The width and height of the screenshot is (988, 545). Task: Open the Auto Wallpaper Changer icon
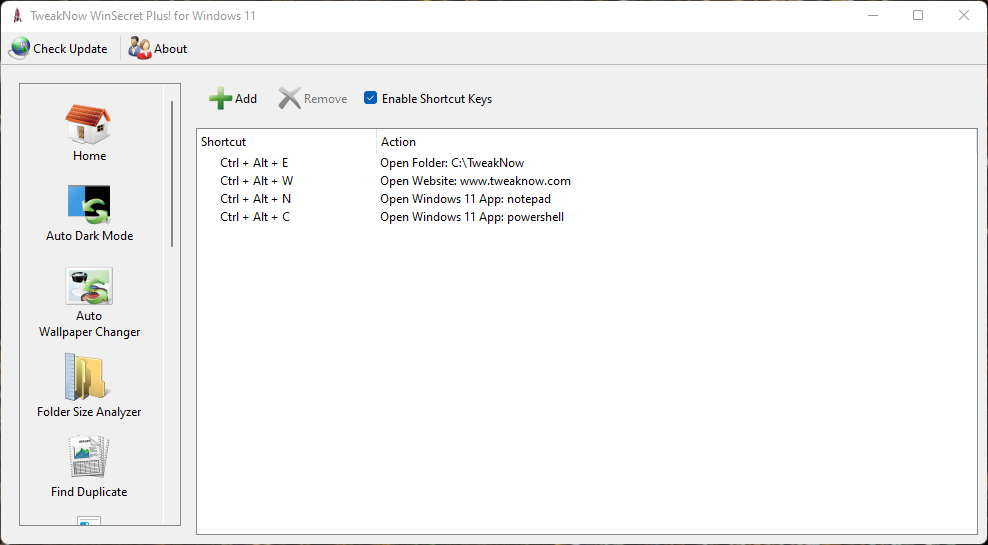(89, 286)
